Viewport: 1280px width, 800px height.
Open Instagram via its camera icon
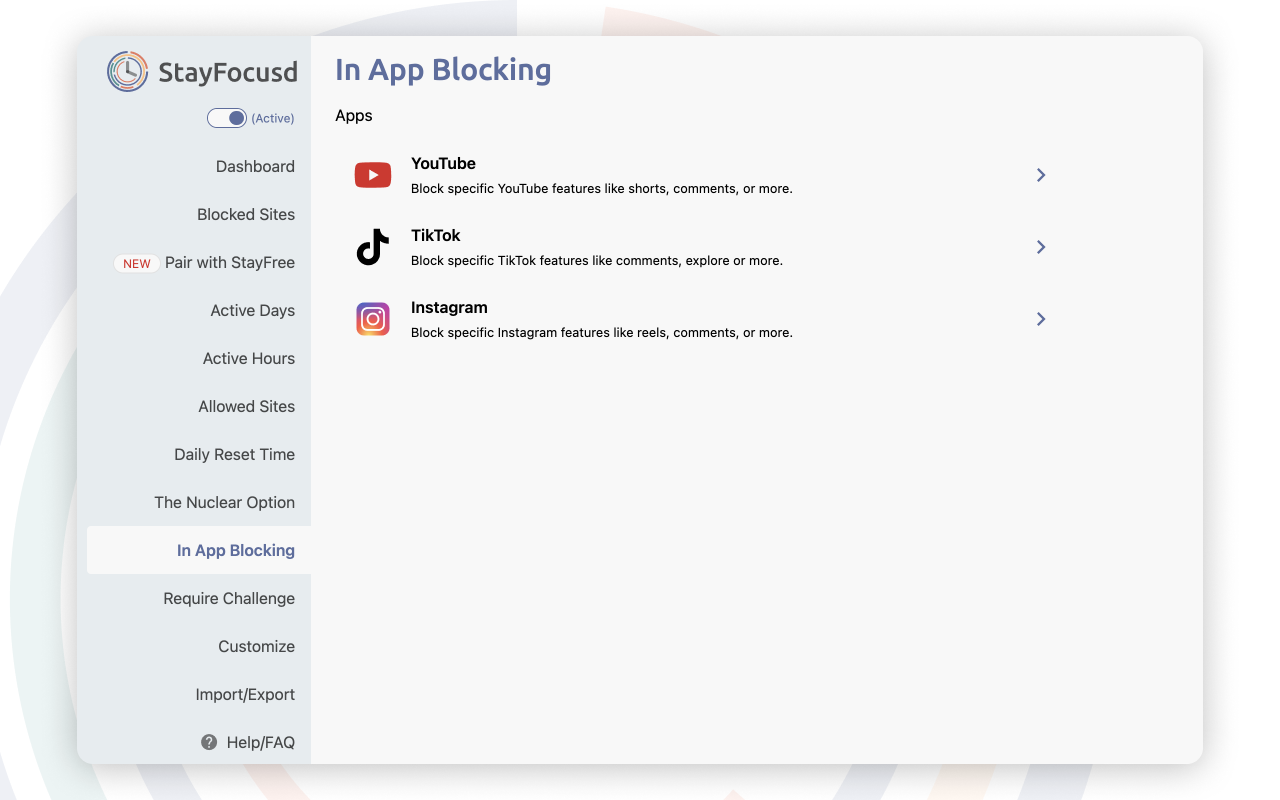[372, 319]
